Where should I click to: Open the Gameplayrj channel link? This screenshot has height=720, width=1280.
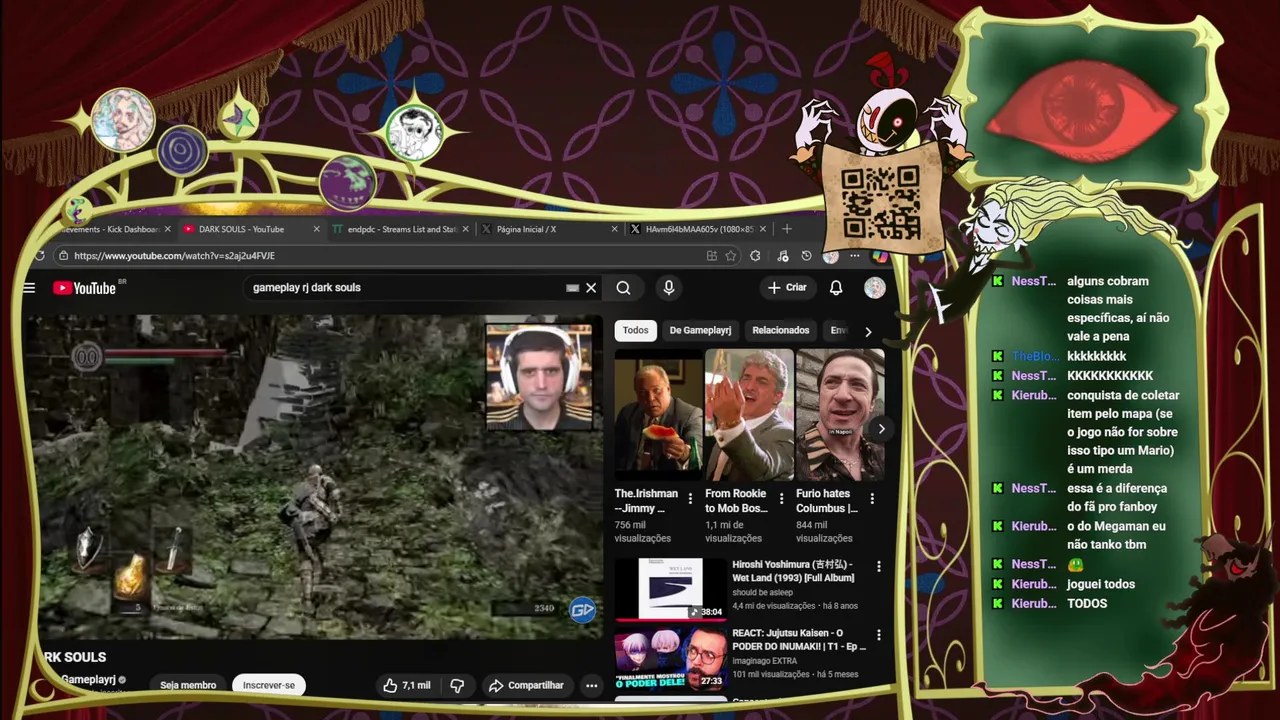point(89,680)
